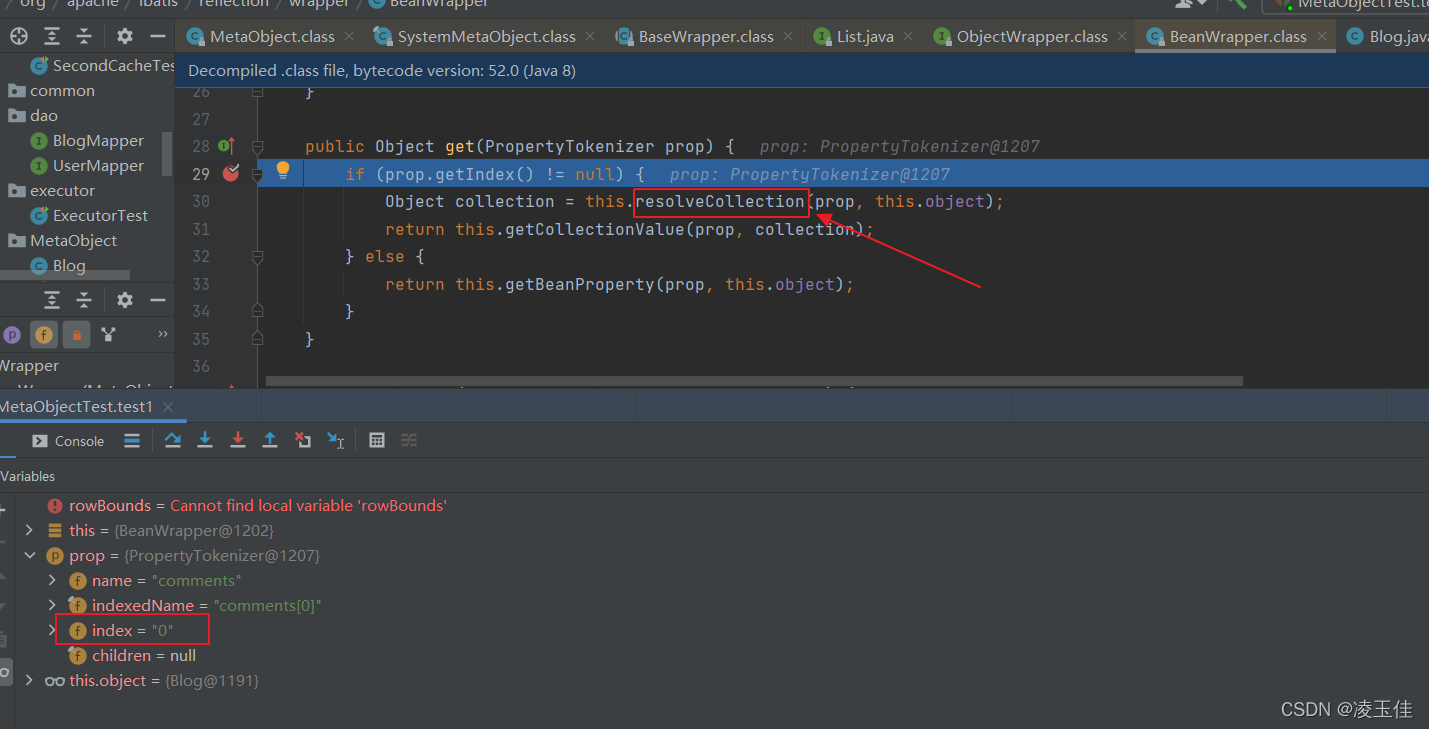The height and width of the screenshot is (729, 1429).
Task: Close the List.java tab
Action: point(908,36)
